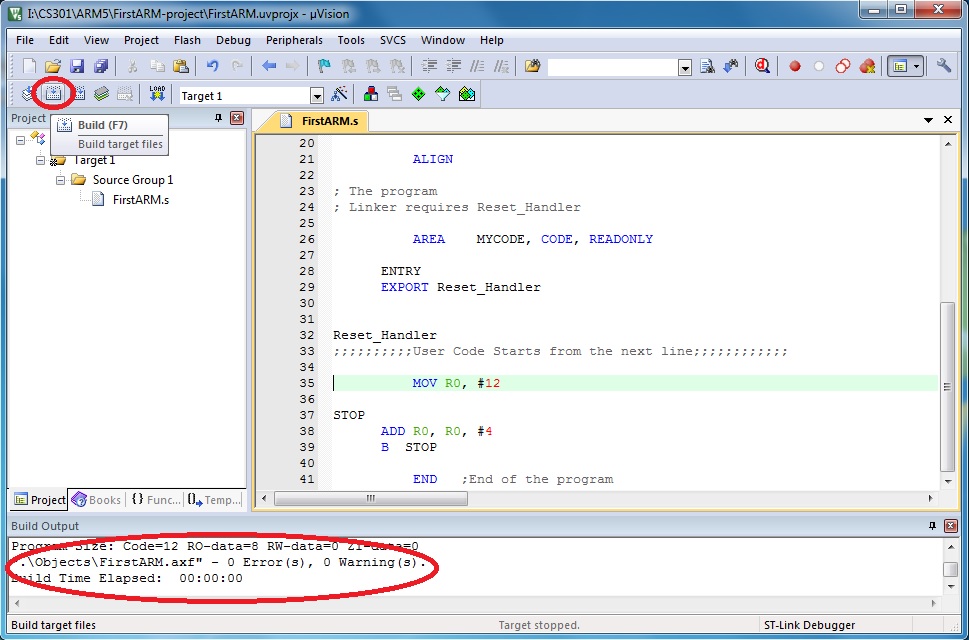Toggle a bookmark with the flag icon
The width and height of the screenshot is (969, 640).
324,66
